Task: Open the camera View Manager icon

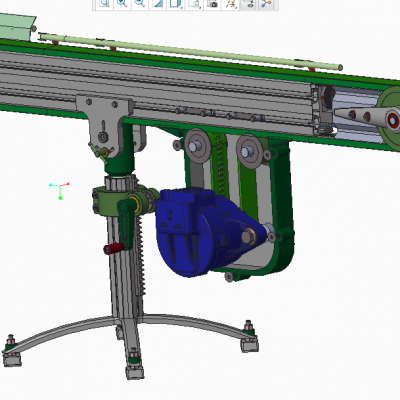Action: [212, 3]
